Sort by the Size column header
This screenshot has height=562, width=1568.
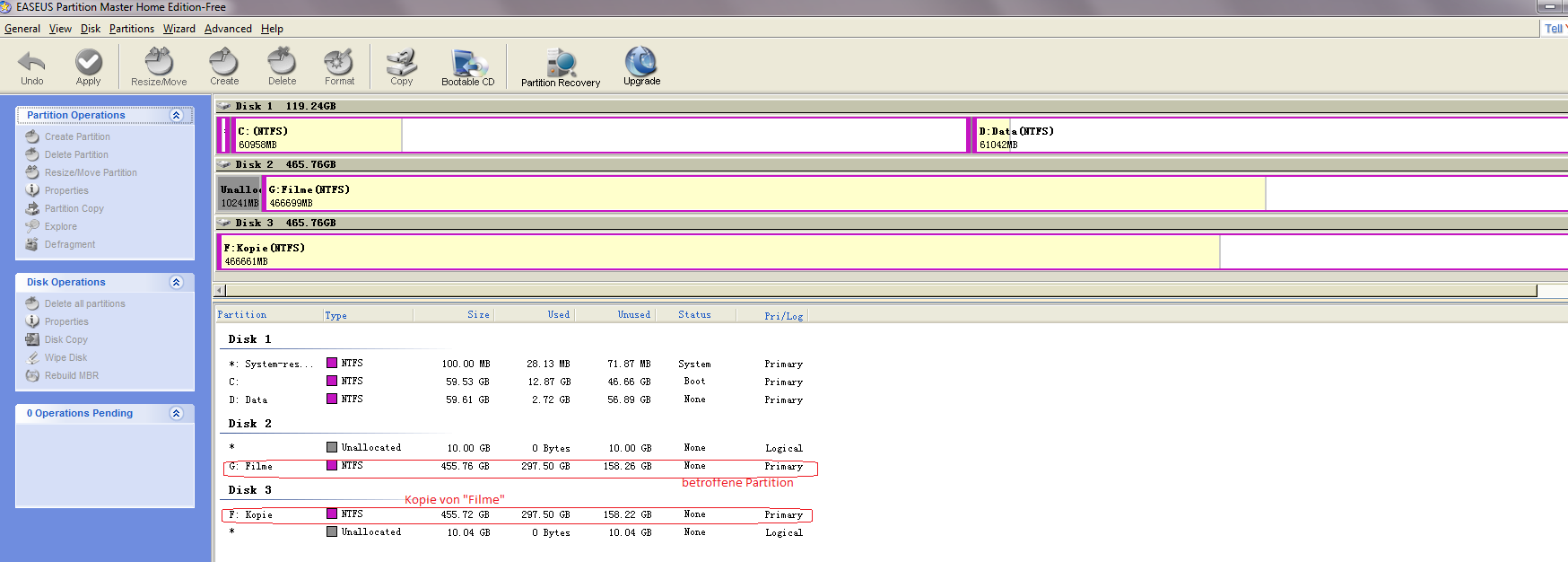453,315
